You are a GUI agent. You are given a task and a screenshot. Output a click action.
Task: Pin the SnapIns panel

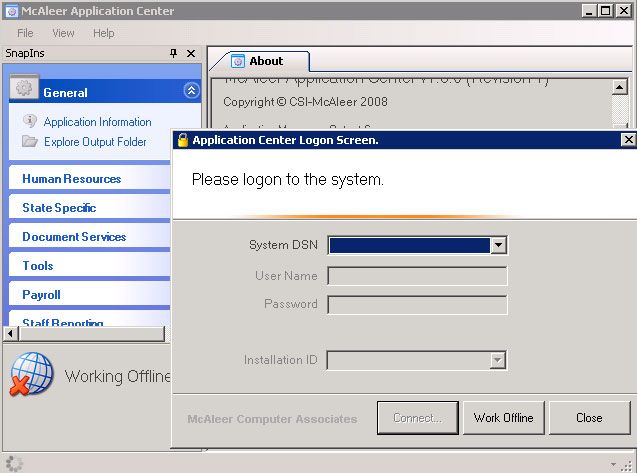click(x=173, y=53)
